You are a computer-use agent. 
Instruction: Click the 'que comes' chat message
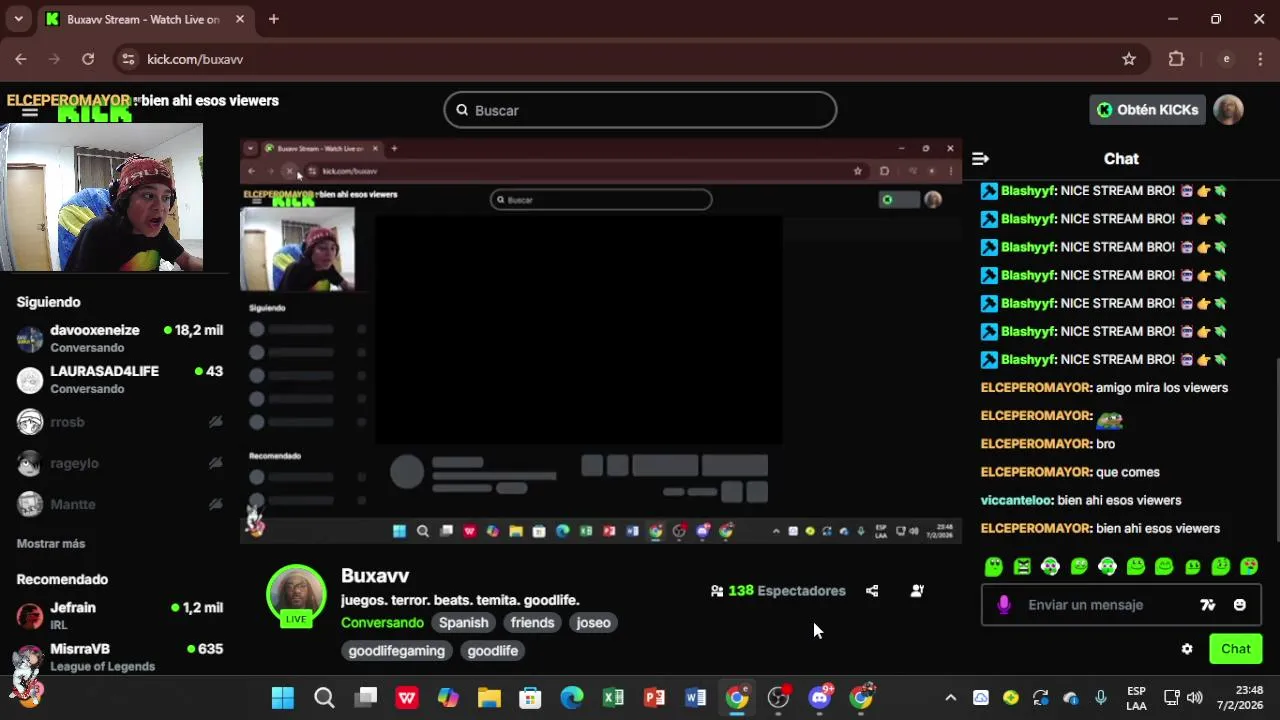pos(1128,472)
